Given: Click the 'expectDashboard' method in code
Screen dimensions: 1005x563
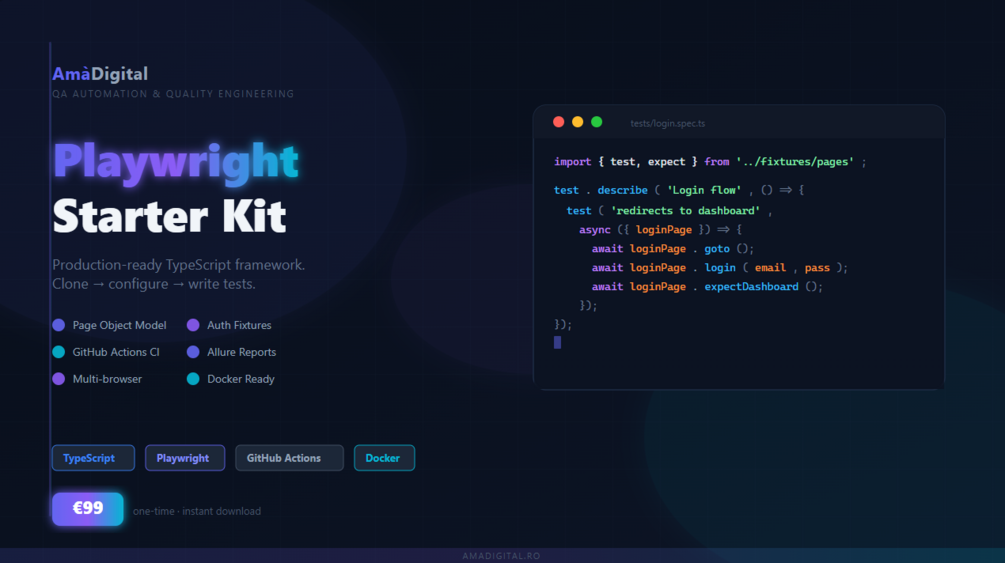Looking at the screenshot, I should point(751,287).
